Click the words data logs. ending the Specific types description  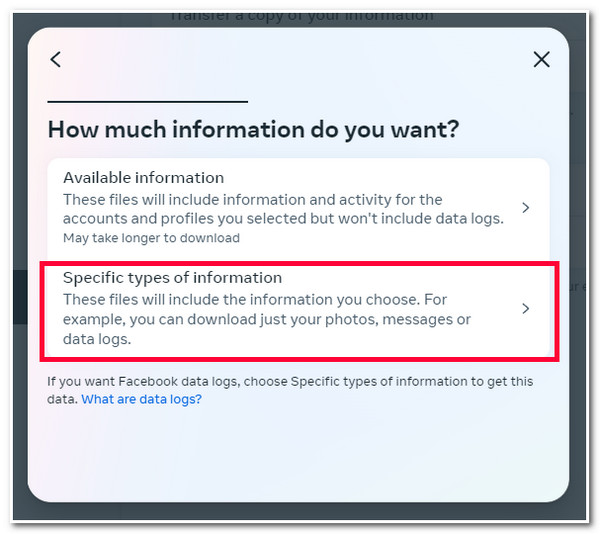97,339
